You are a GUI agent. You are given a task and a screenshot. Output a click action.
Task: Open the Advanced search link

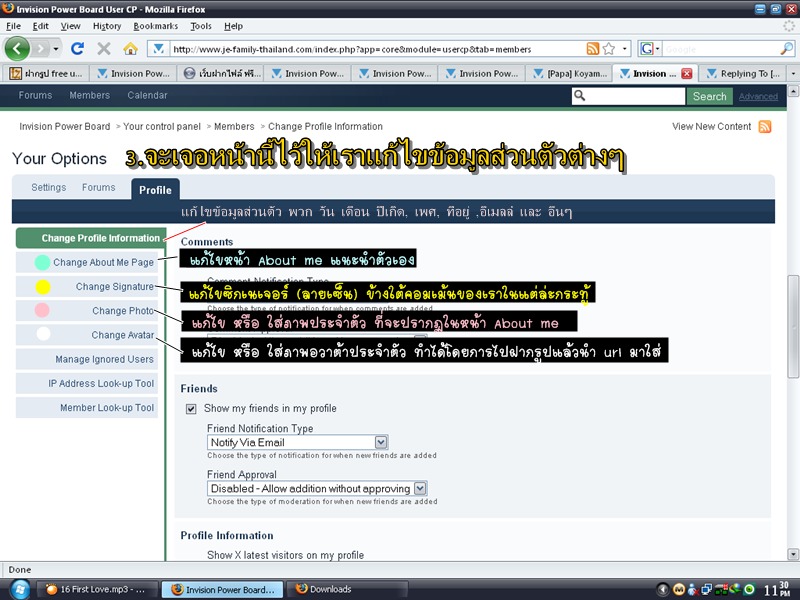point(758,96)
